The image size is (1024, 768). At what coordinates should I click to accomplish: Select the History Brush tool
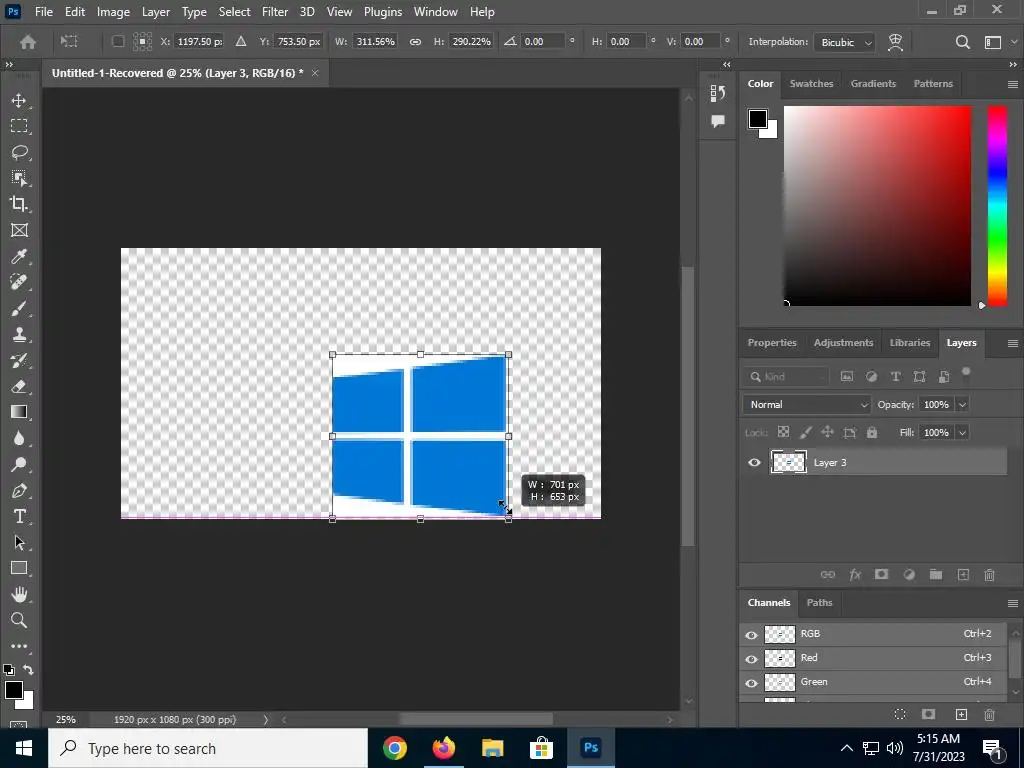pos(19,360)
